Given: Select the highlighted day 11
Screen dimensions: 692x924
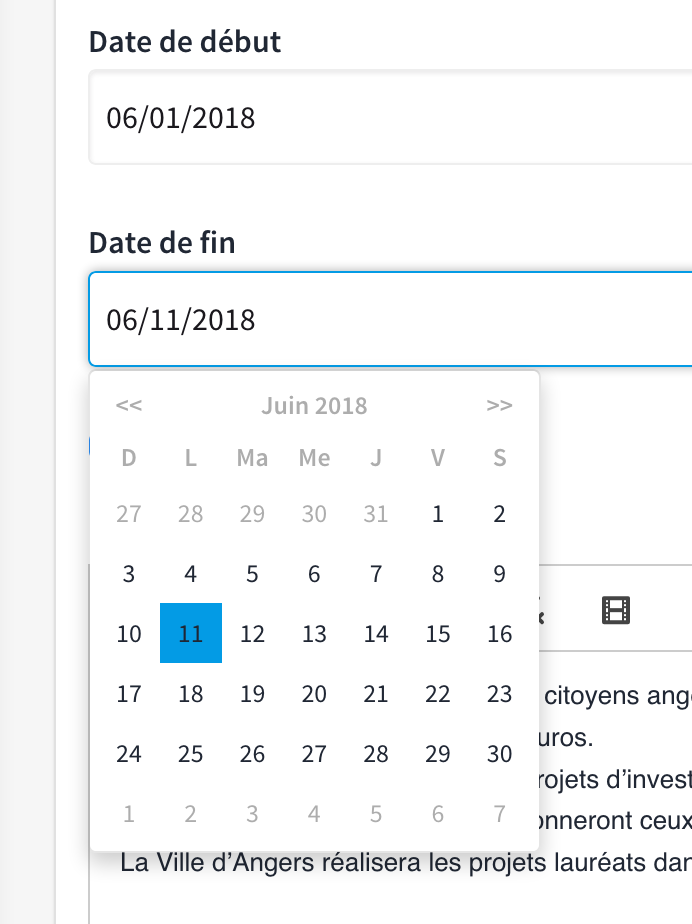Looking at the screenshot, I should click(191, 633).
